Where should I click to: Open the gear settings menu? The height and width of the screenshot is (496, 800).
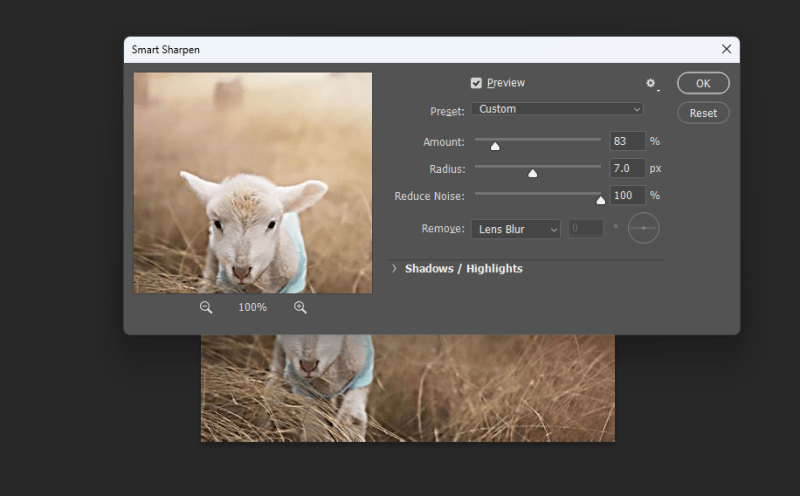point(651,84)
